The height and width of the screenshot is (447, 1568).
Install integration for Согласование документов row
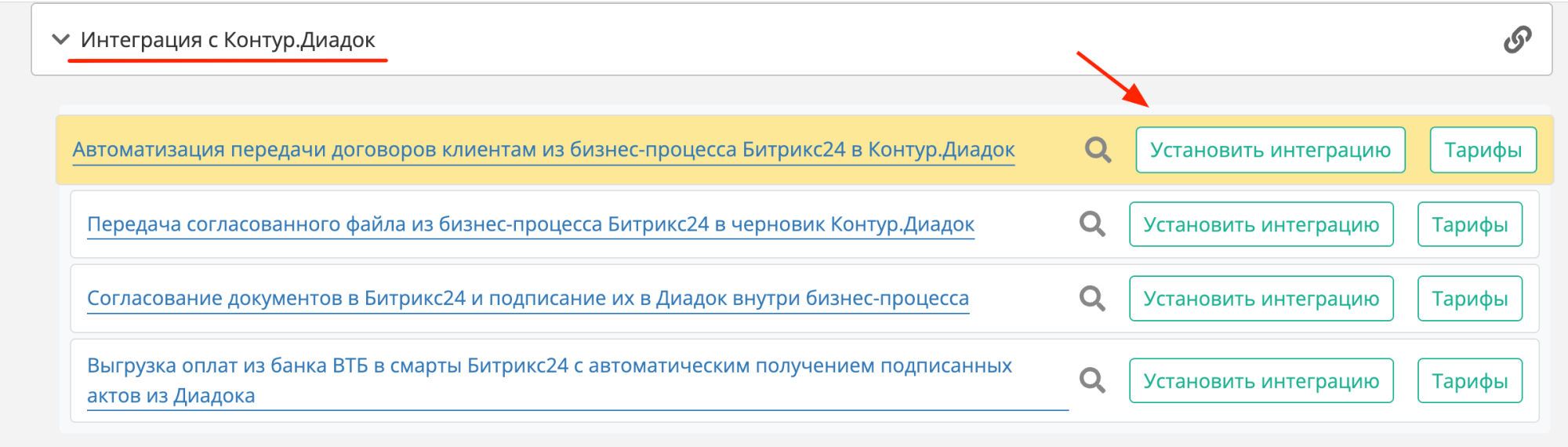tap(1261, 298)
